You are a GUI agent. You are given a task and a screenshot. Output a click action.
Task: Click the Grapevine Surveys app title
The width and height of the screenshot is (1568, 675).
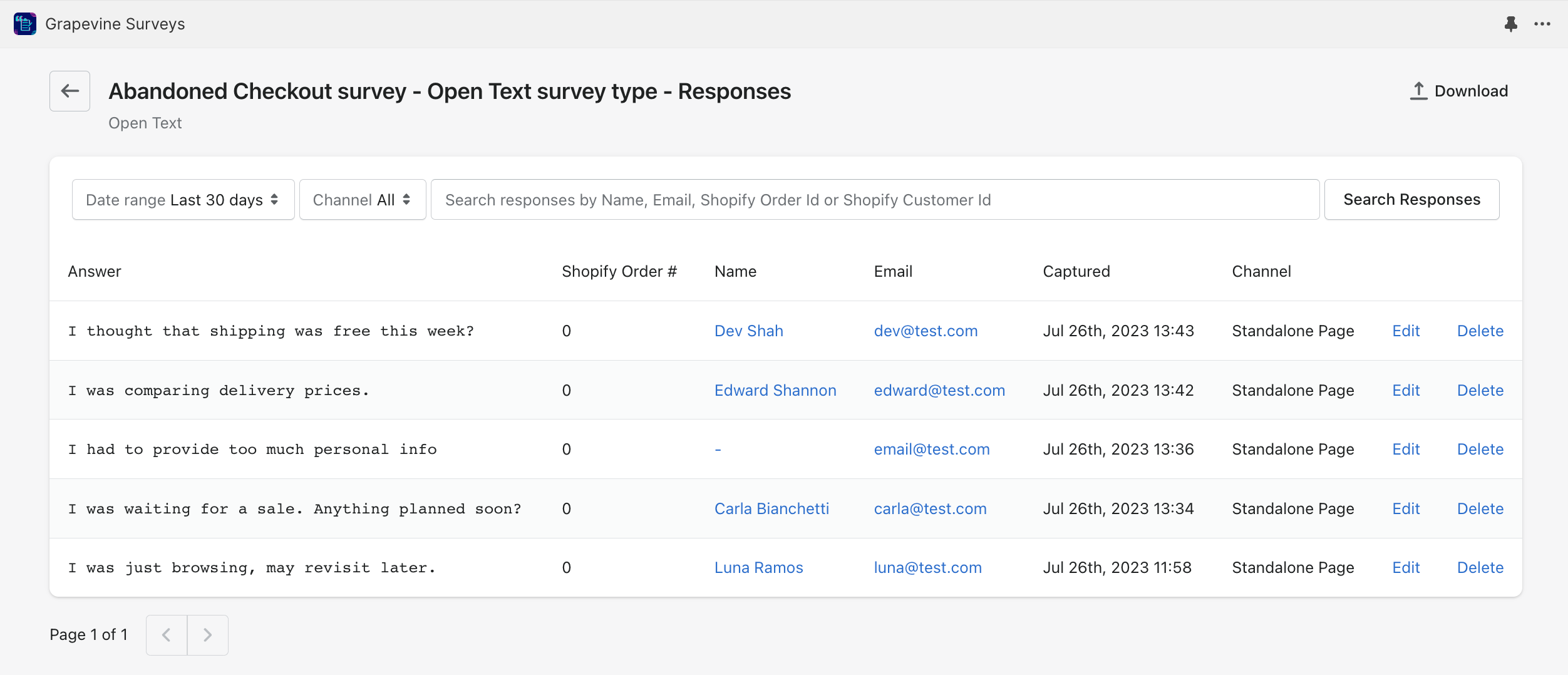pos(115,24)
